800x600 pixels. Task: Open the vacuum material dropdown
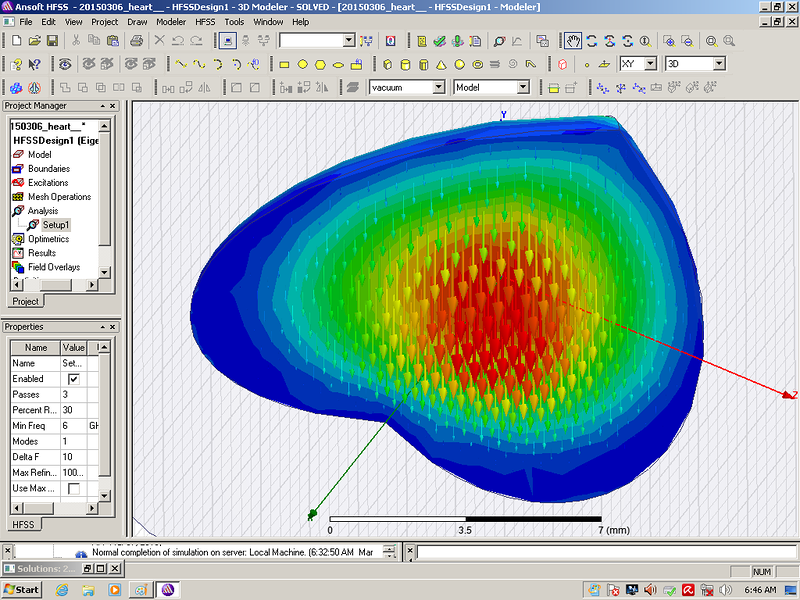point(438,88)
